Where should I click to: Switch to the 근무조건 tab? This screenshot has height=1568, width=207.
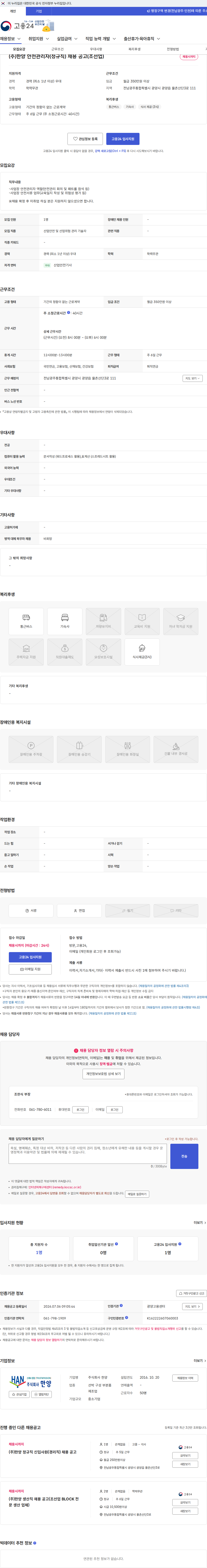(x=57, y=49)
